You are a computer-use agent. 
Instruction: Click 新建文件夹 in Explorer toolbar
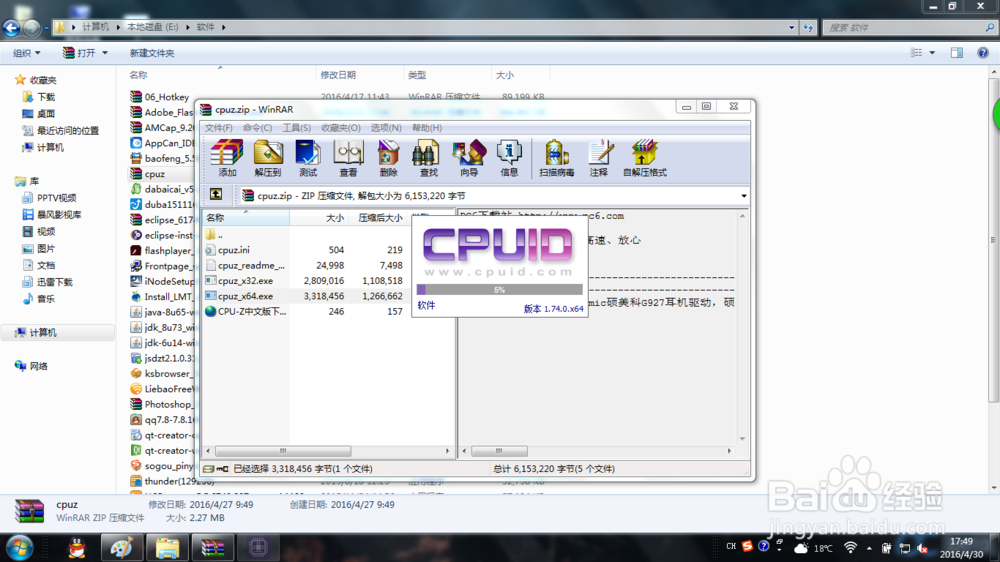tap(152, 53)
